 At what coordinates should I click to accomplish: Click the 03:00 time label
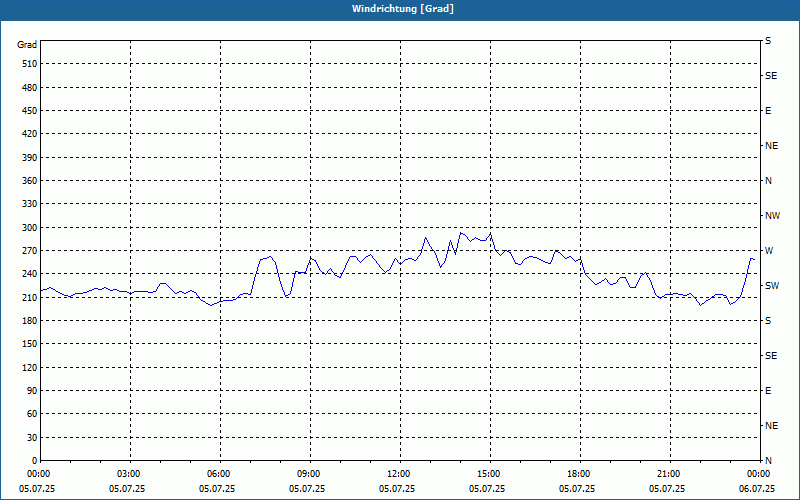pos(127,473)
